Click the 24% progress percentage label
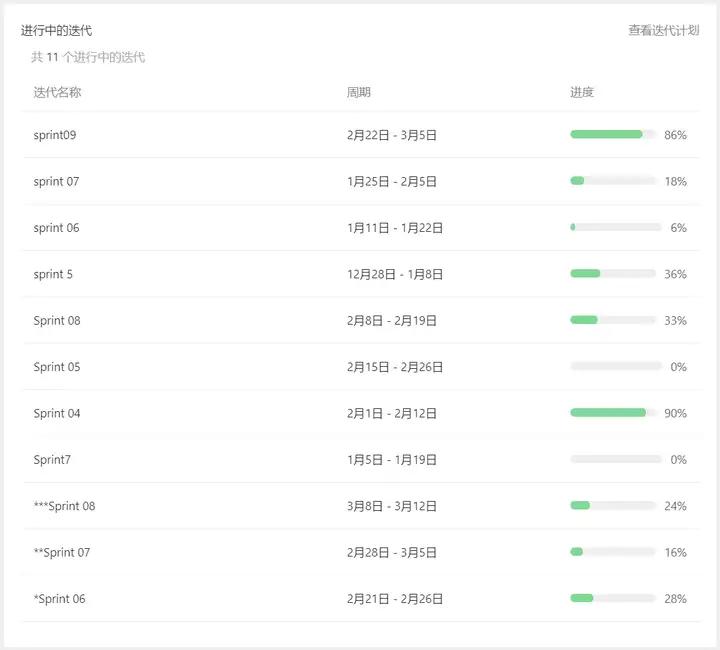 tap(675, 506)
